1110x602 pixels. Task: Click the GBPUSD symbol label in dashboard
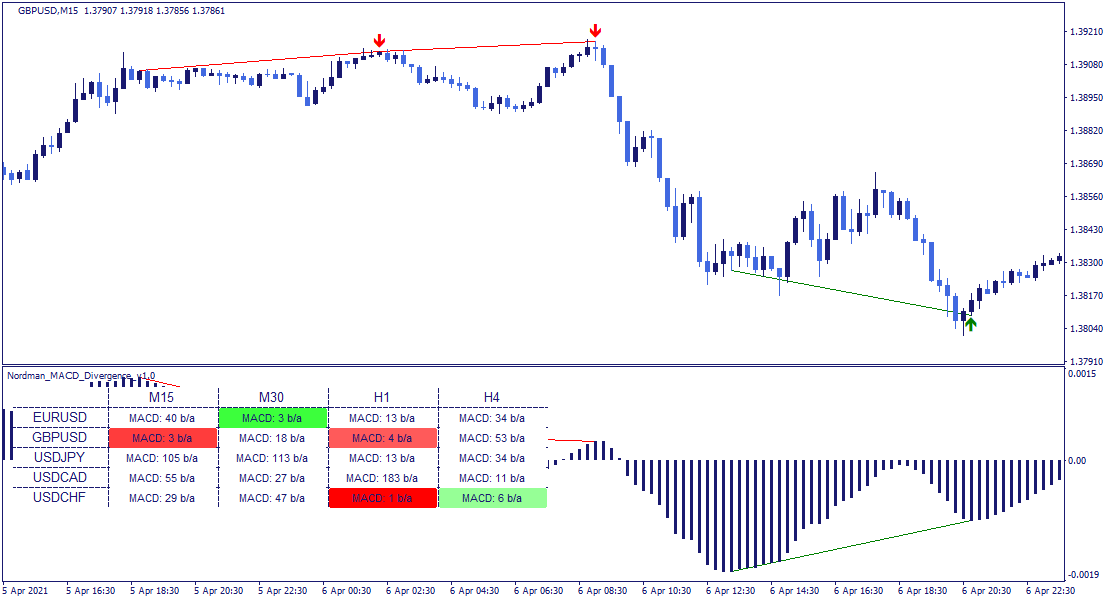point(59,438)
